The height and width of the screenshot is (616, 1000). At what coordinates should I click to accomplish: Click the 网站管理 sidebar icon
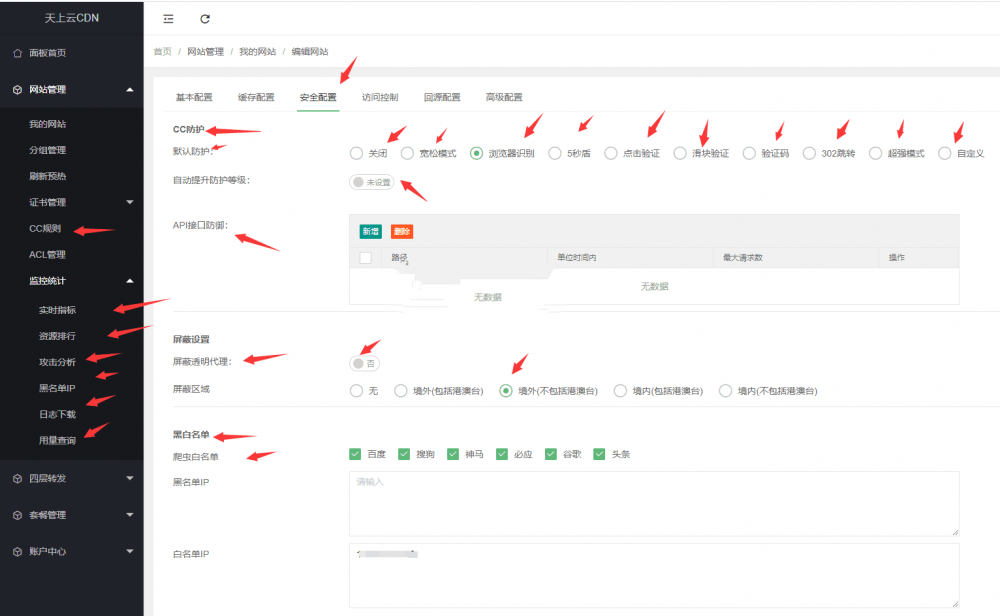click(15, 89)
